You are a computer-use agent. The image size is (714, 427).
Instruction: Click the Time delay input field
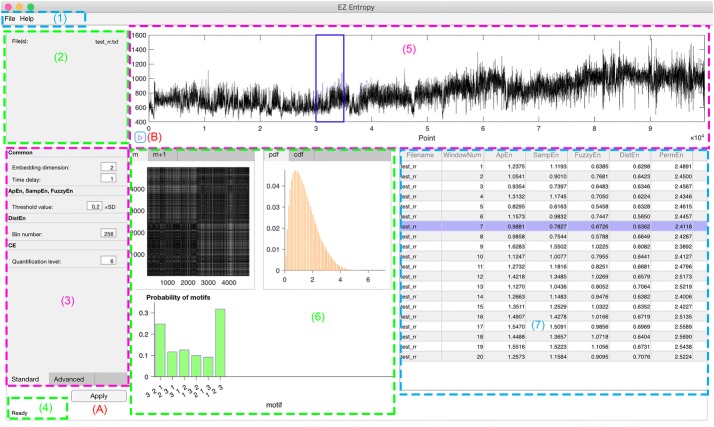(108, 178)
